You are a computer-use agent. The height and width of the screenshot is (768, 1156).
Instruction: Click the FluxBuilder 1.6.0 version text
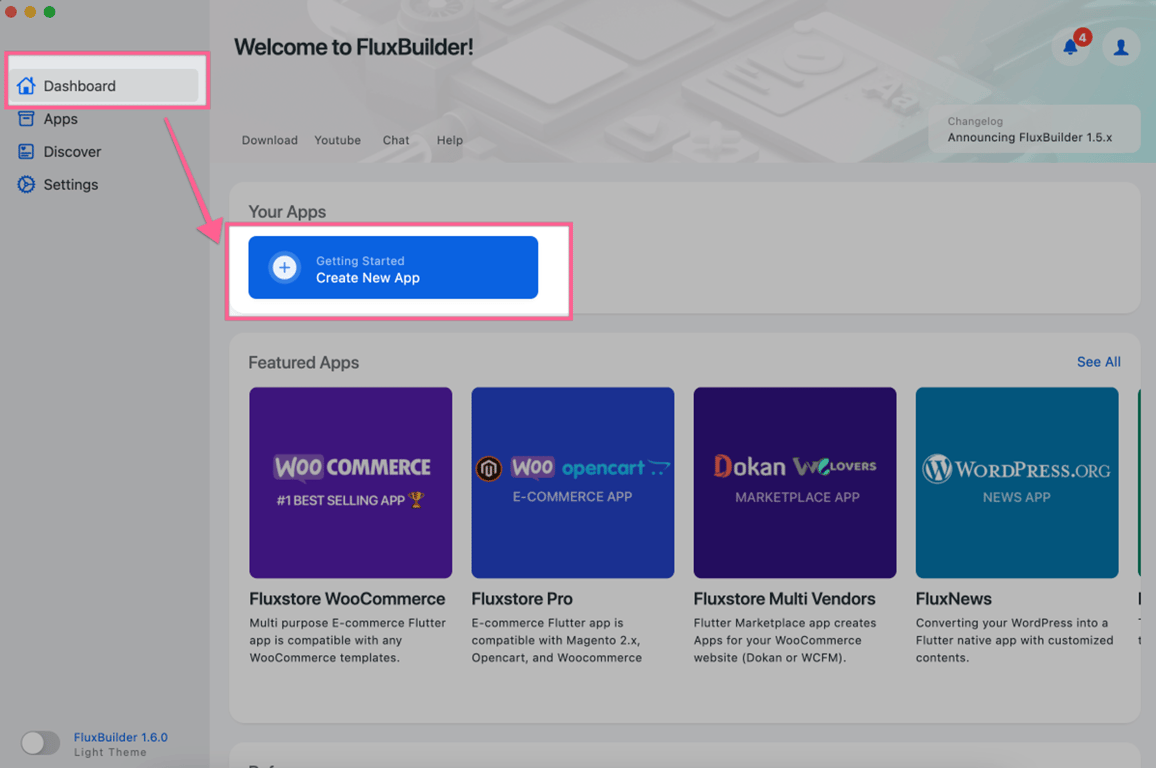(120, 737)
